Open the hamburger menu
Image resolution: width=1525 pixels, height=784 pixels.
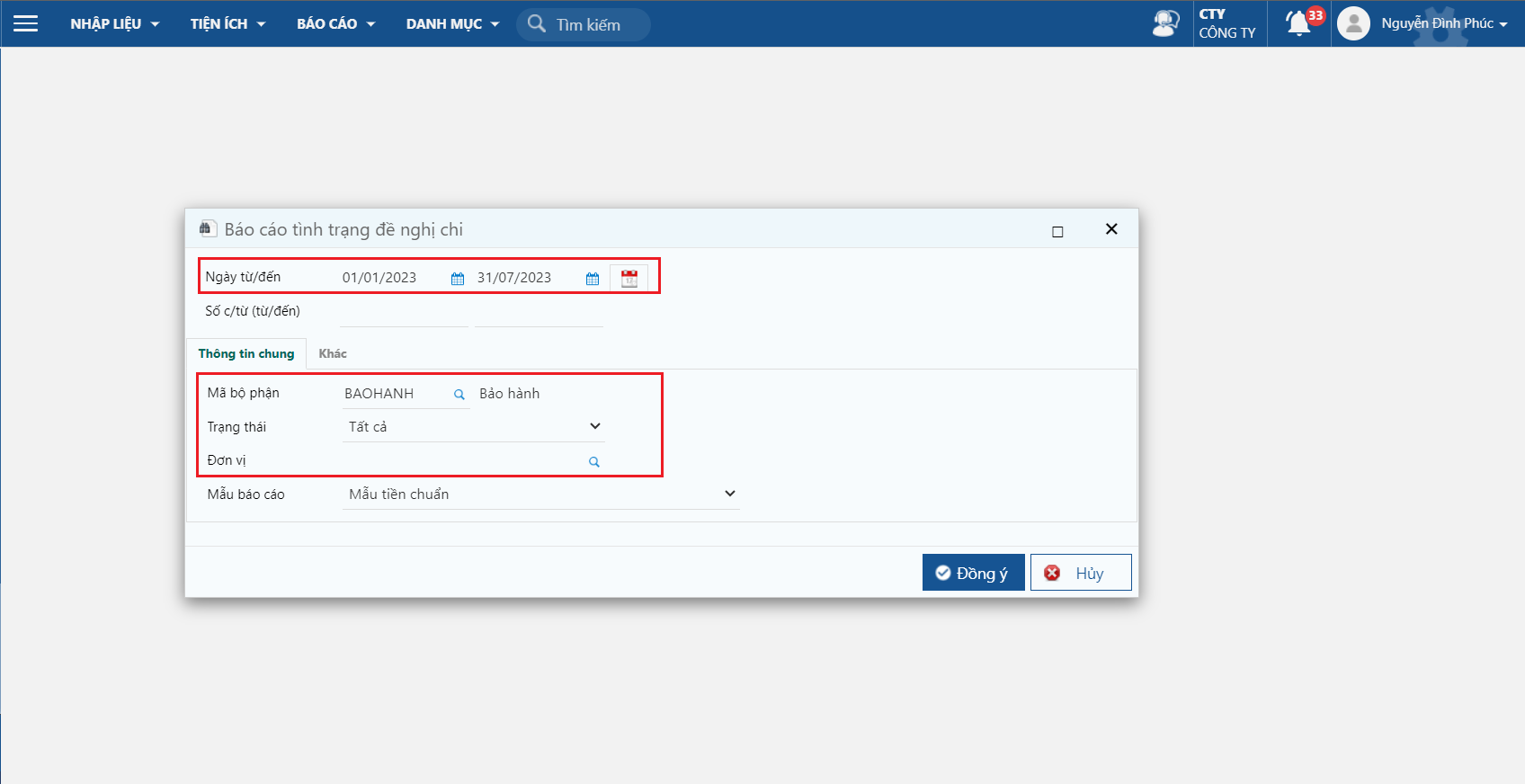click(x=25, y=23)
